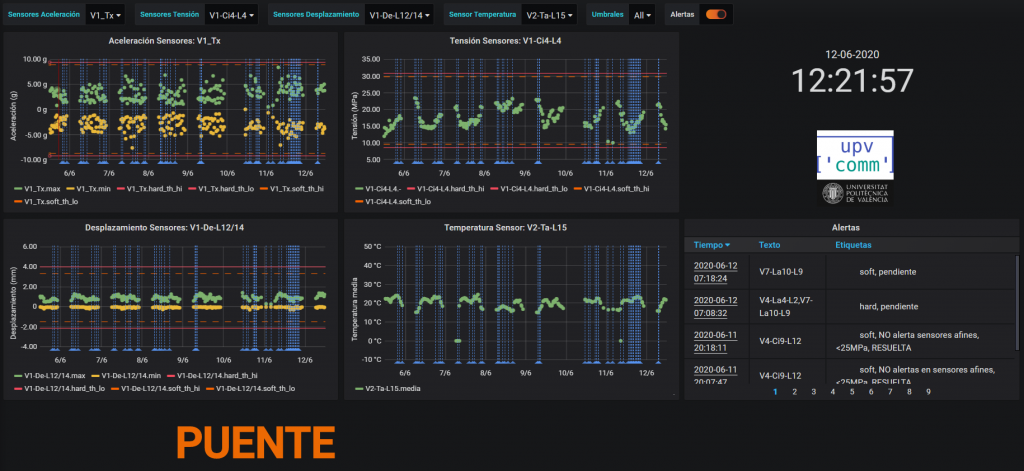This screenshot has height=471, width=1024.
Task: Click the green color line of V2-Ta-L15.media
Action: click(360, 389)
